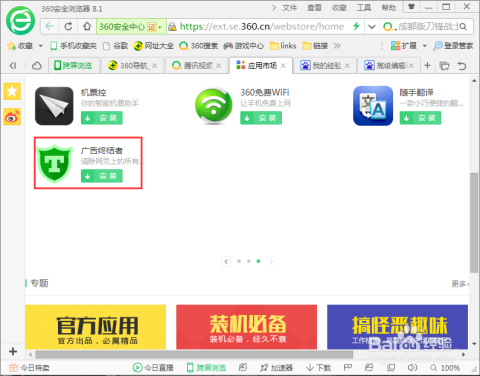480x376 pixels.
Task: Collapse the sidebar with left arrow icon
Action: click(x=13, y=66)
